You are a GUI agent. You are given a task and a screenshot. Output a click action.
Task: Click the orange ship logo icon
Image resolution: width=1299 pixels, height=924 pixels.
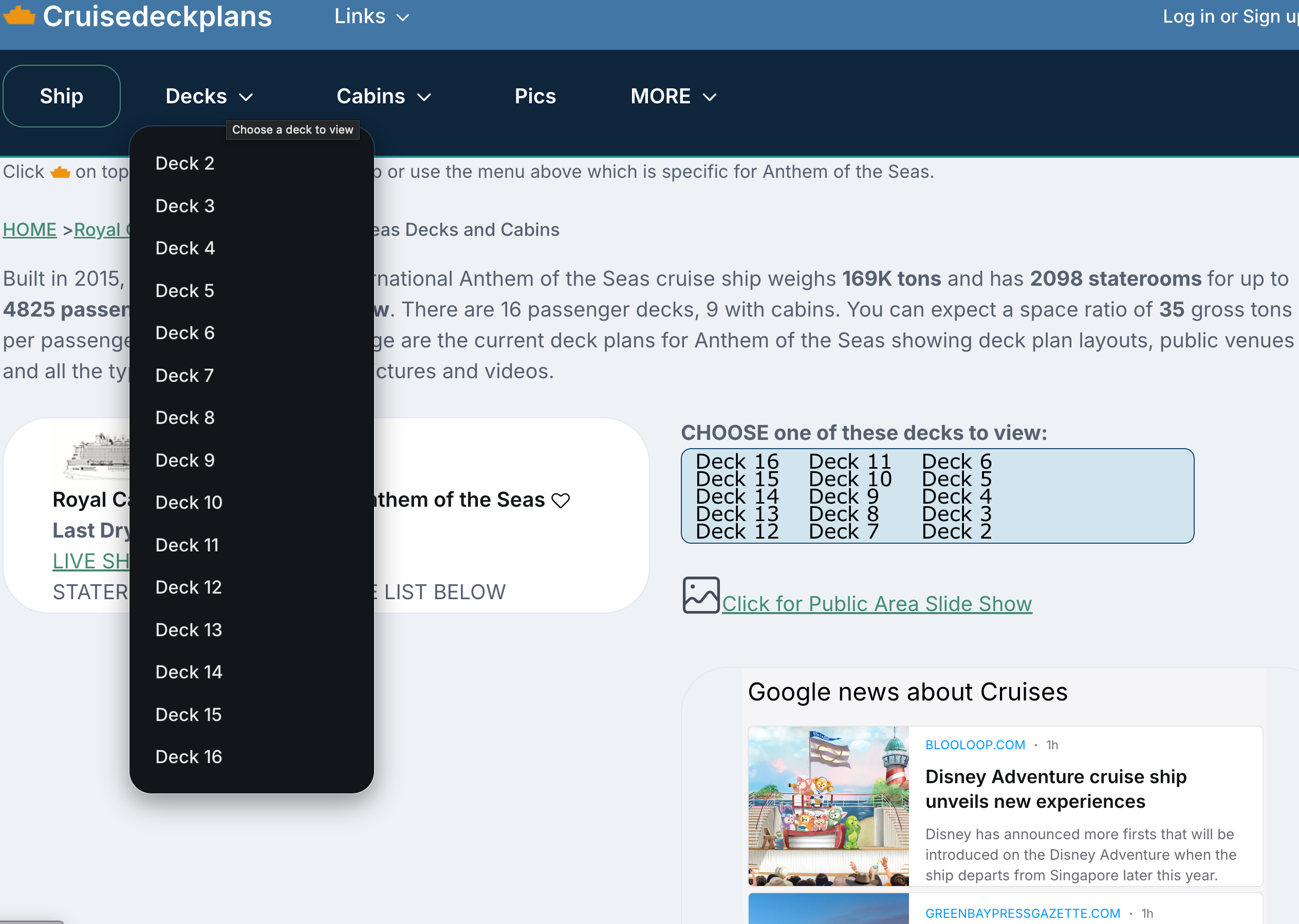[19, 15]
